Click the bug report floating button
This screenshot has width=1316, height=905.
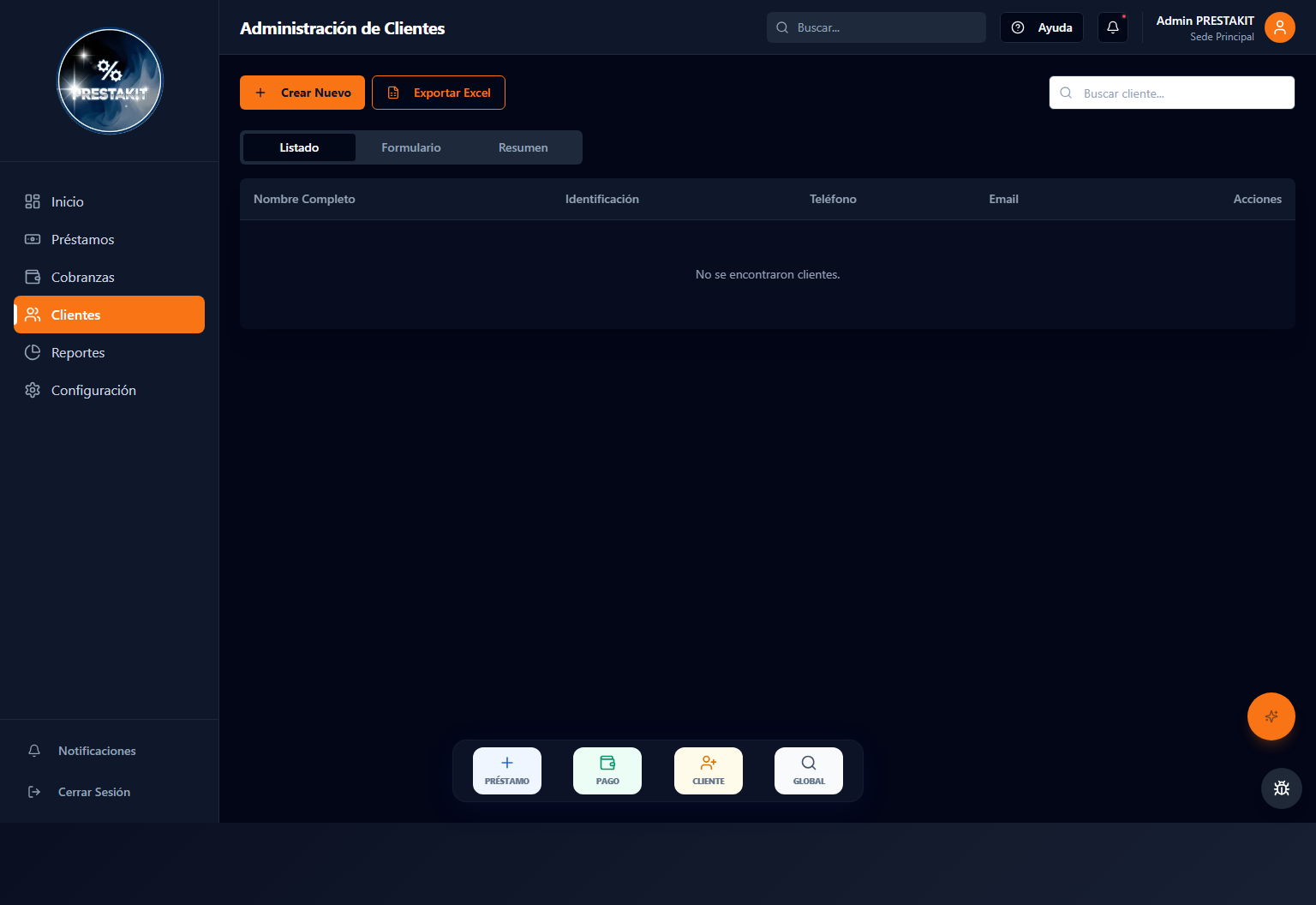point(1282,788)
